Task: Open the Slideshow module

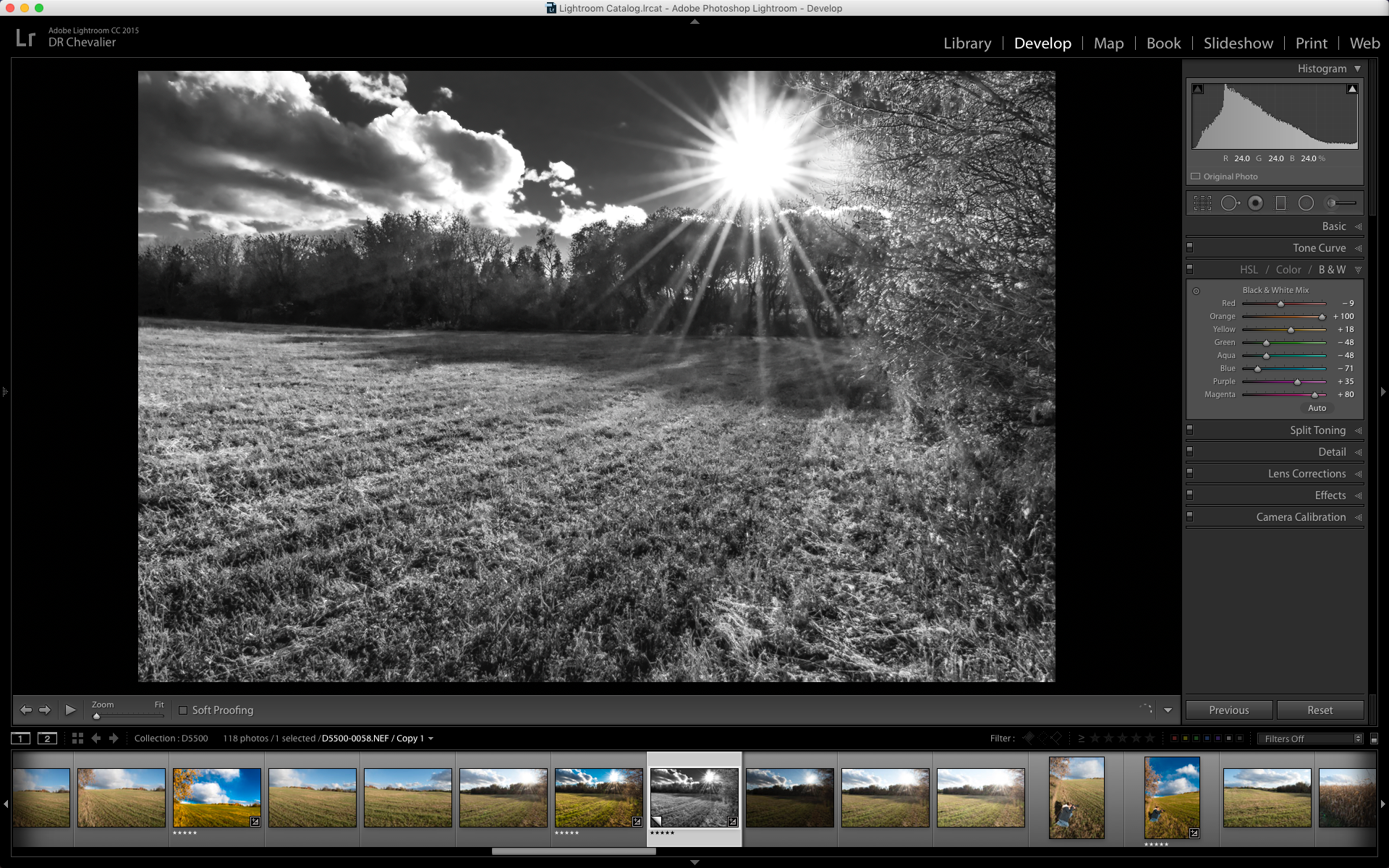Action: click(x=1238, y=43)
